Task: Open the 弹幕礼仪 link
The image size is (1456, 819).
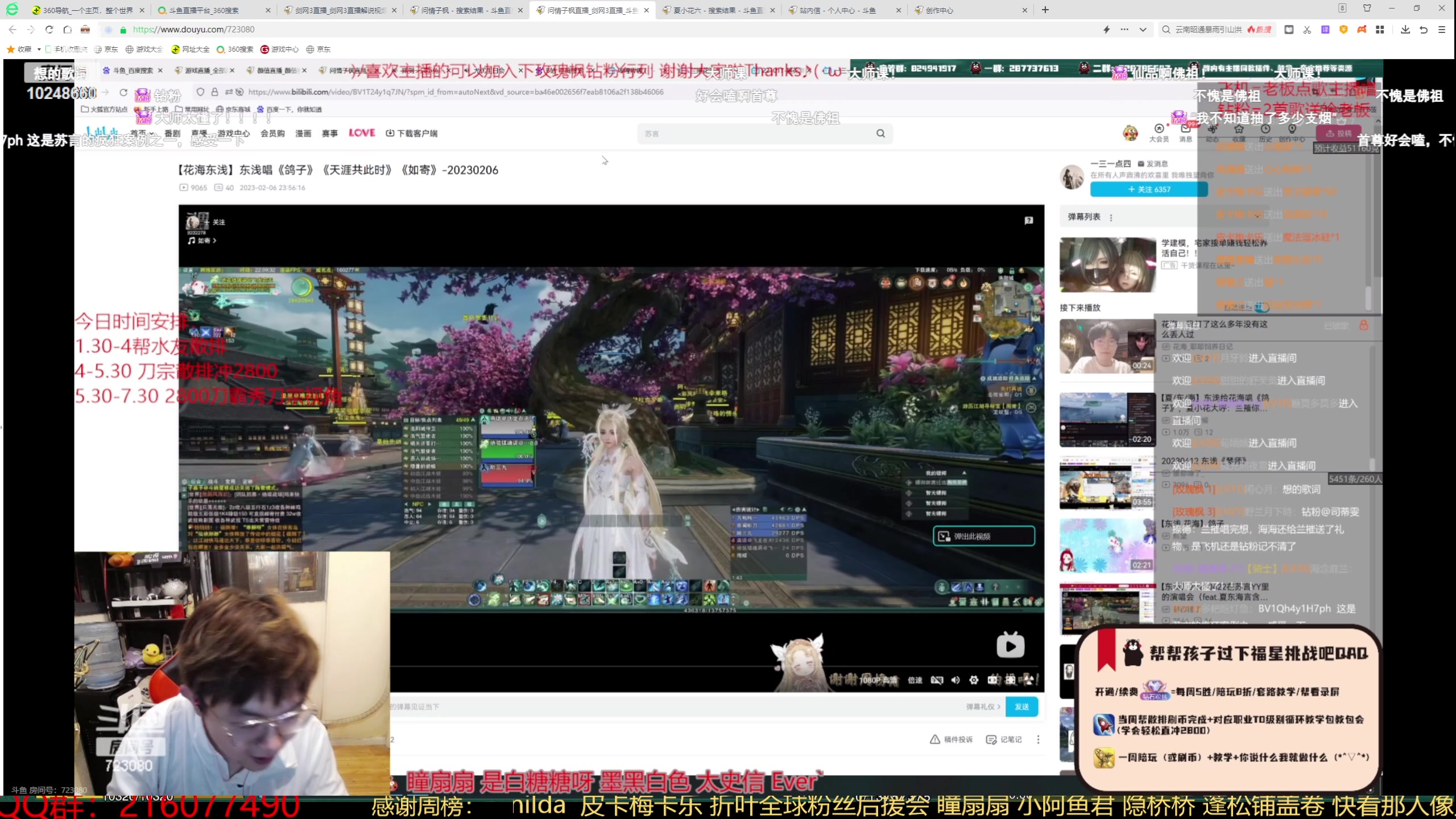Action: click(x=983, y=707)
